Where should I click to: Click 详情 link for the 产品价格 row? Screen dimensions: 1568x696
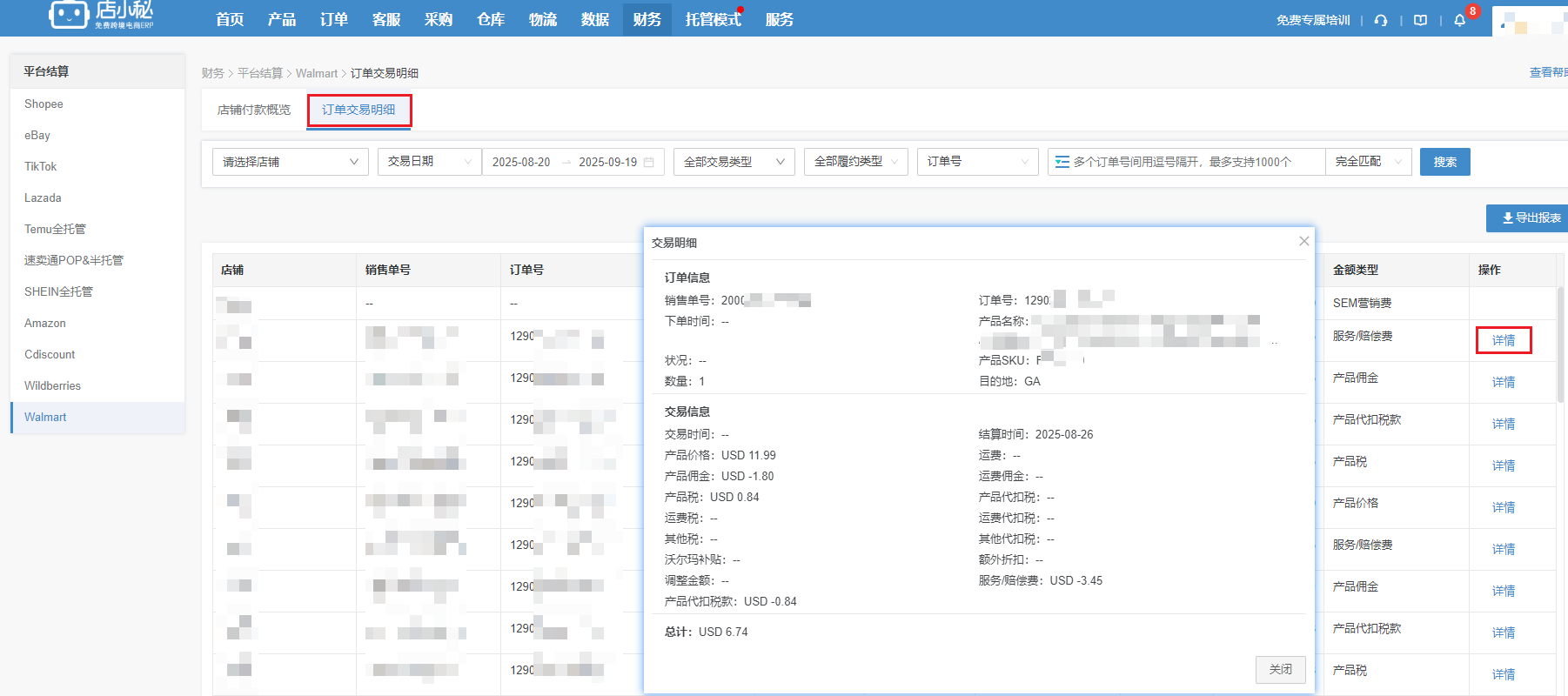(1503, 507)
